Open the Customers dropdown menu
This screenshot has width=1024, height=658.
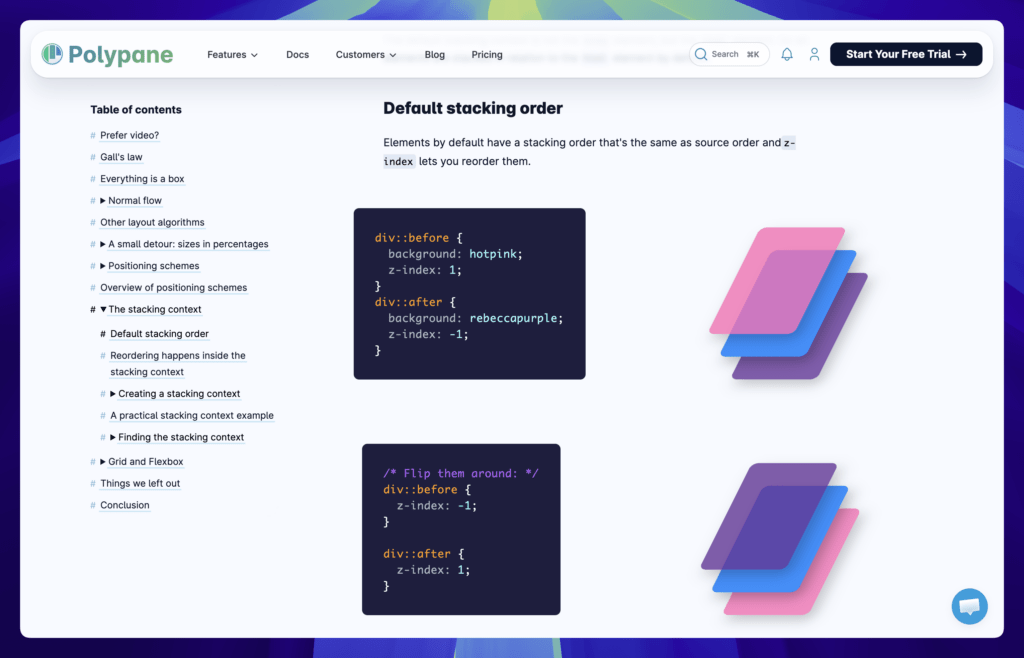[x=365, y=55]
